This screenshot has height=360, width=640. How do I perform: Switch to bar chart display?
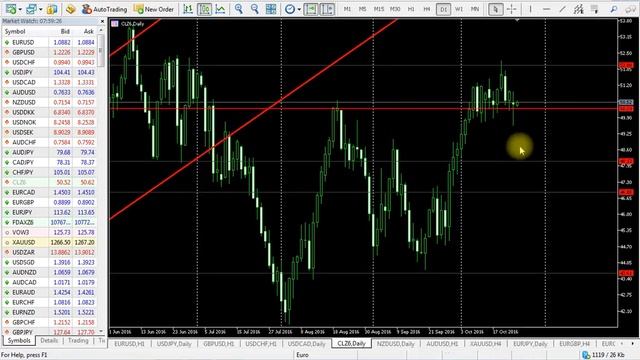click(188, 9)
